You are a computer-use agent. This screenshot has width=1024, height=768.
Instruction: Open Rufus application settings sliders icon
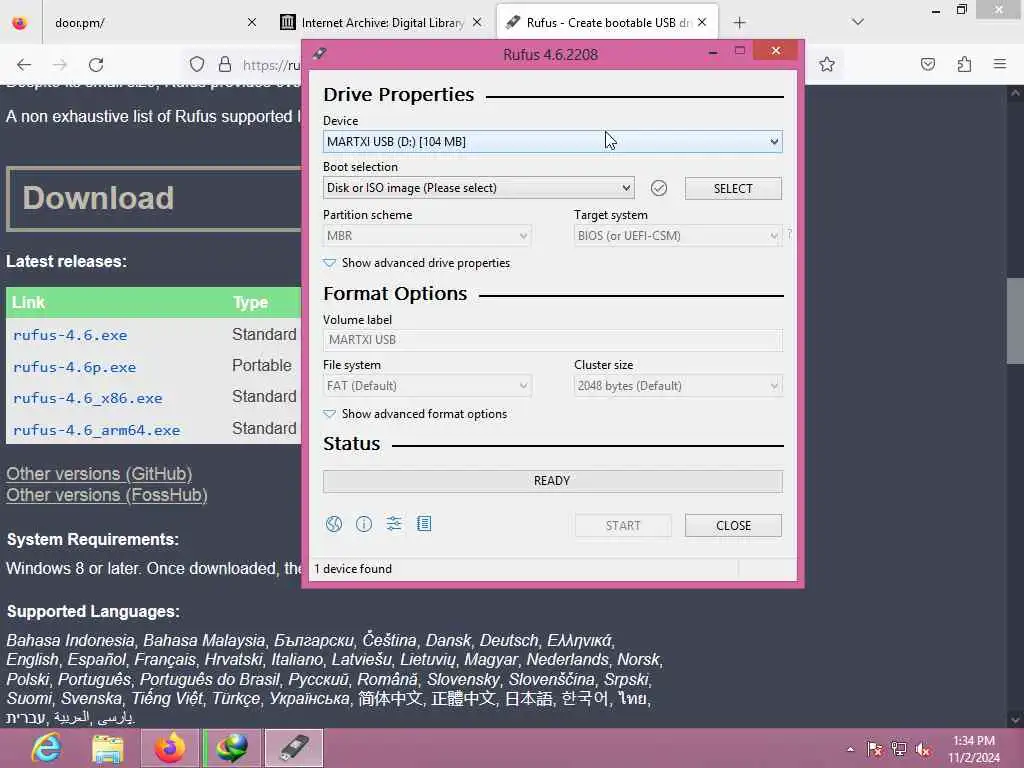point(394,524)
